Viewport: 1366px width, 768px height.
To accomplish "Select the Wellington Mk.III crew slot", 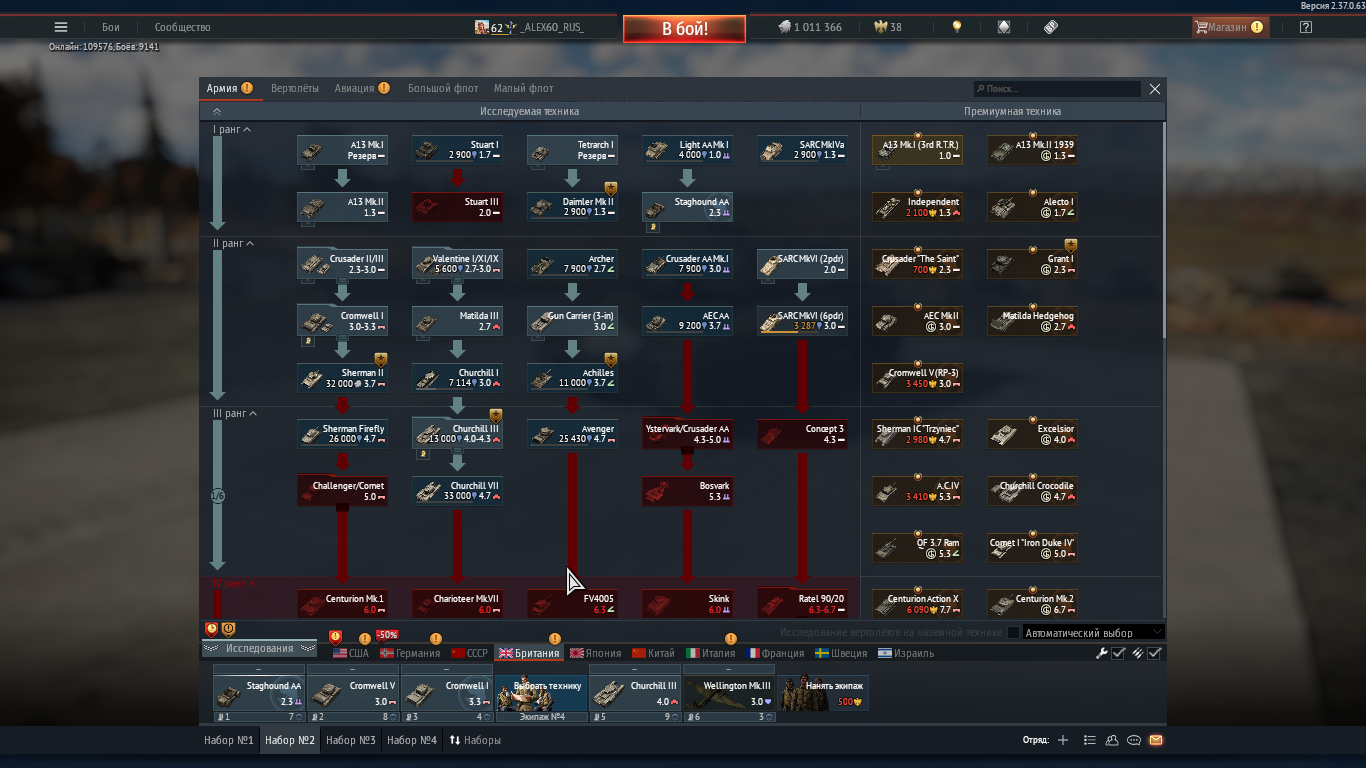I will tap(729, 691).
